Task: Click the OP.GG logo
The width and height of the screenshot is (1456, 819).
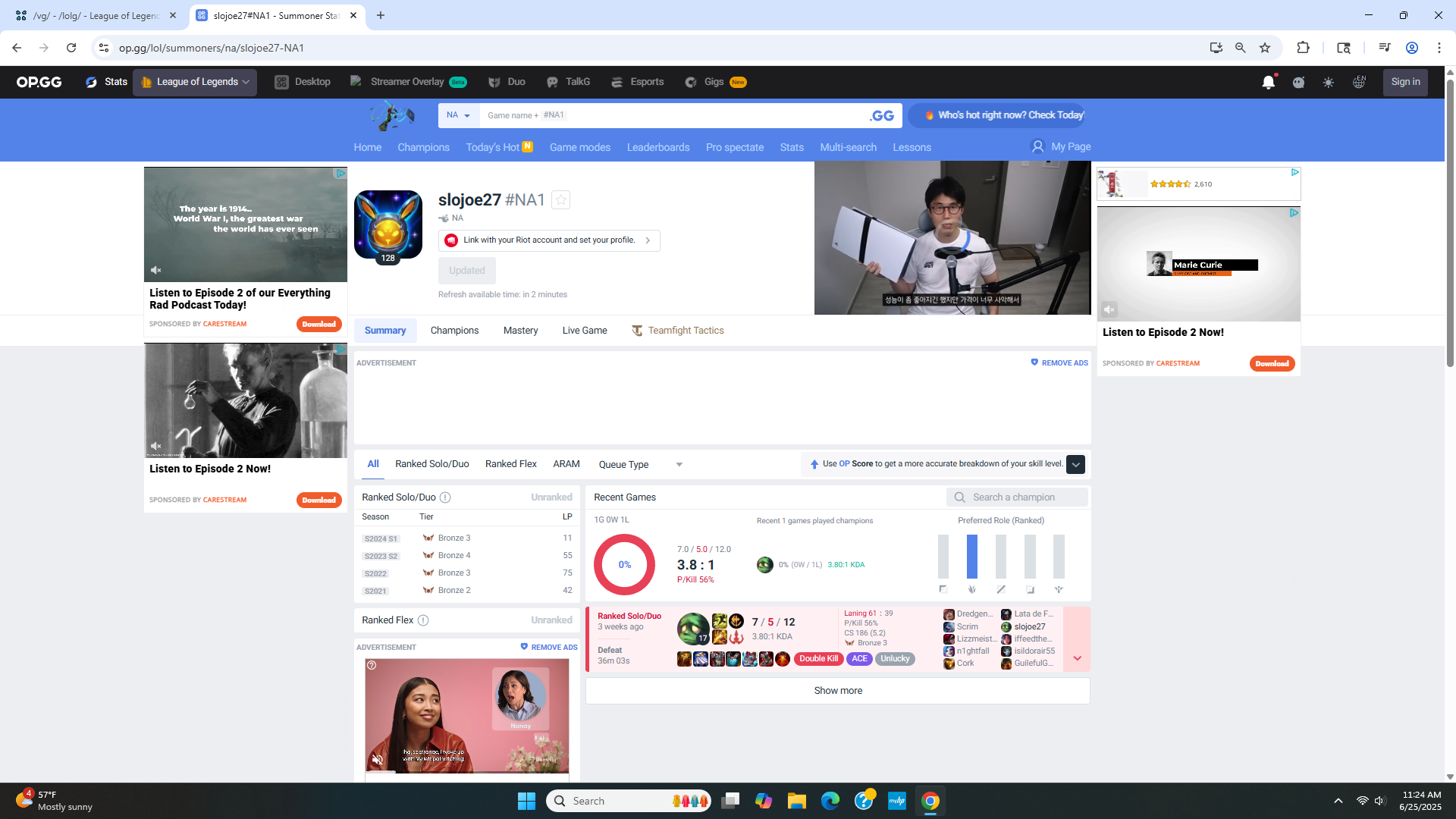Action: click(x=39, y=82)
